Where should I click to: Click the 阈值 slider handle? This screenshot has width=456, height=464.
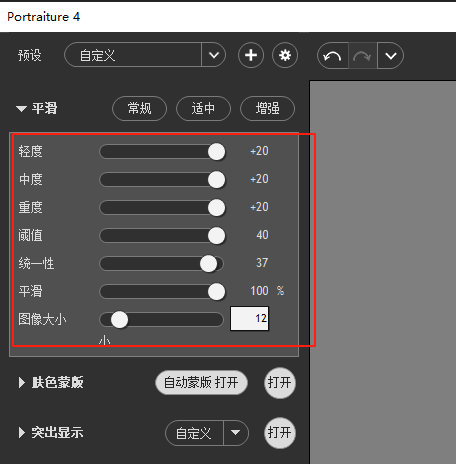[216, 236]
